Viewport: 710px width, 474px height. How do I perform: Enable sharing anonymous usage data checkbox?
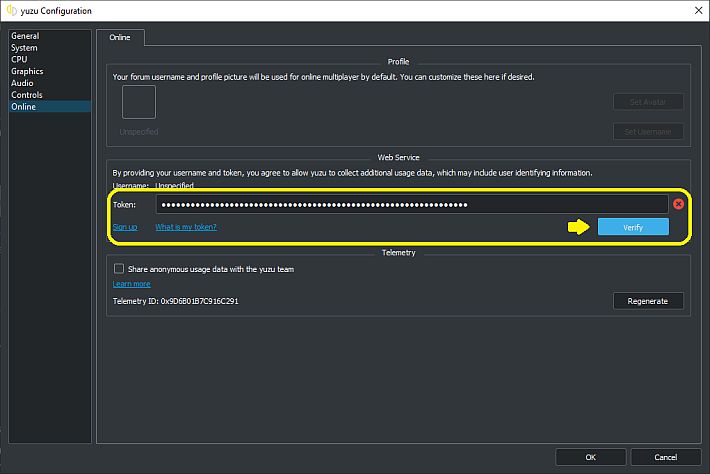tap(119, 269)
